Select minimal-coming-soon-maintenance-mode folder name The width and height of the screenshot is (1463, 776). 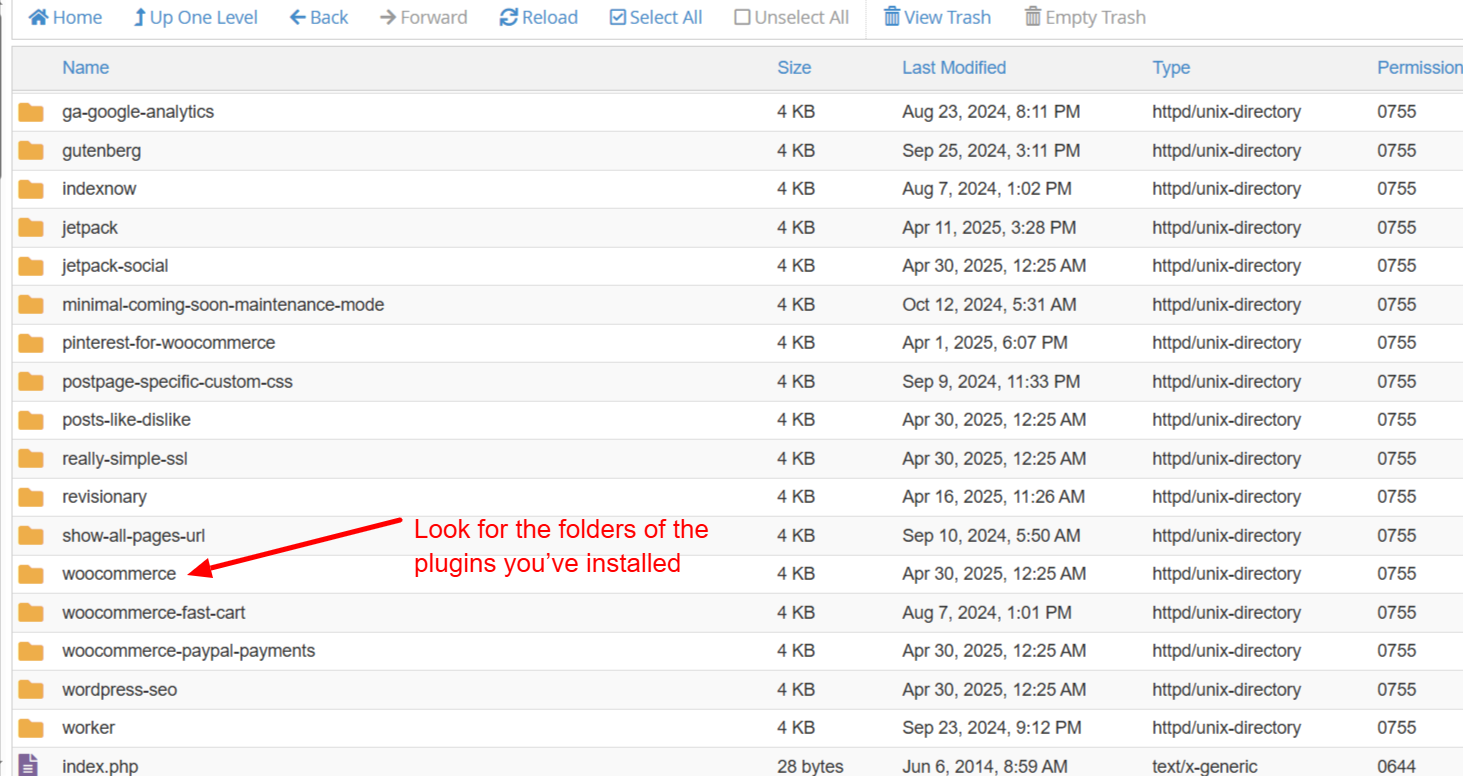223,304
